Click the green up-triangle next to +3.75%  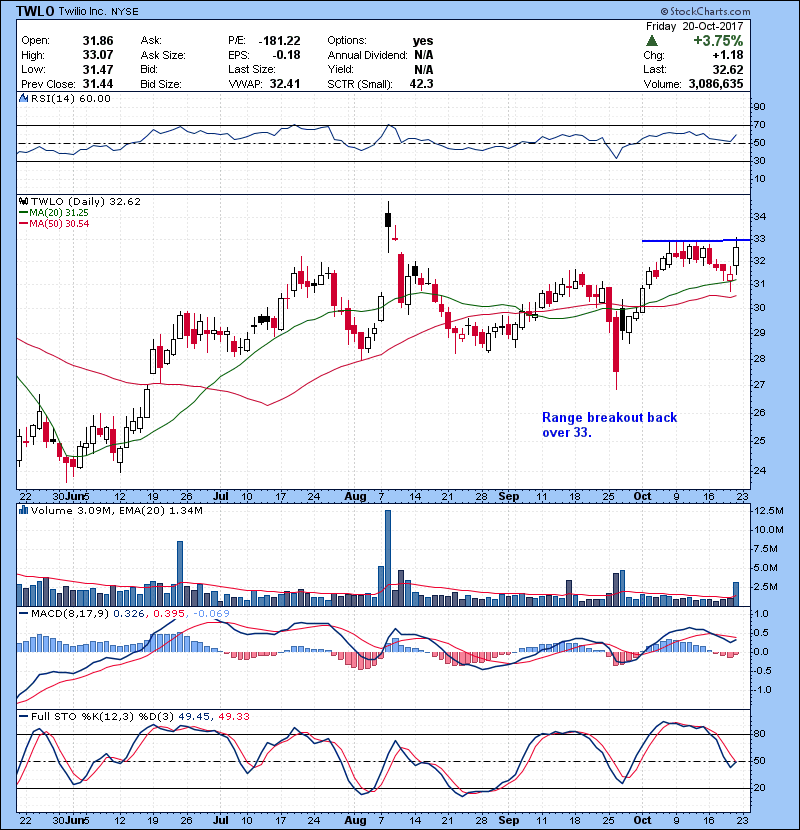coord(652,41)
